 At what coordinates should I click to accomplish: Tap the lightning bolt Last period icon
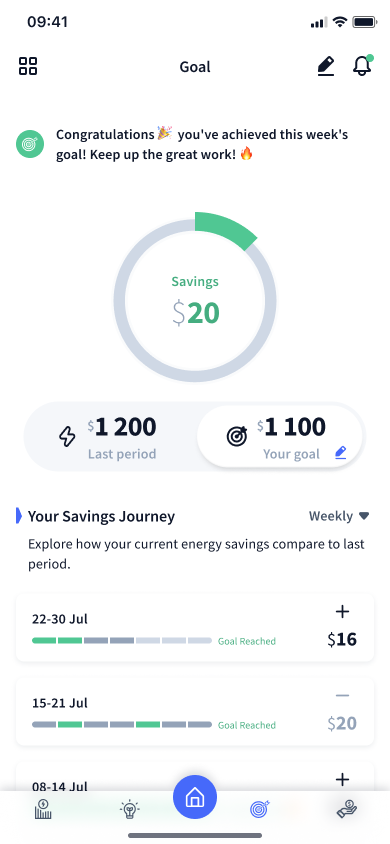(x=67, y=437)
